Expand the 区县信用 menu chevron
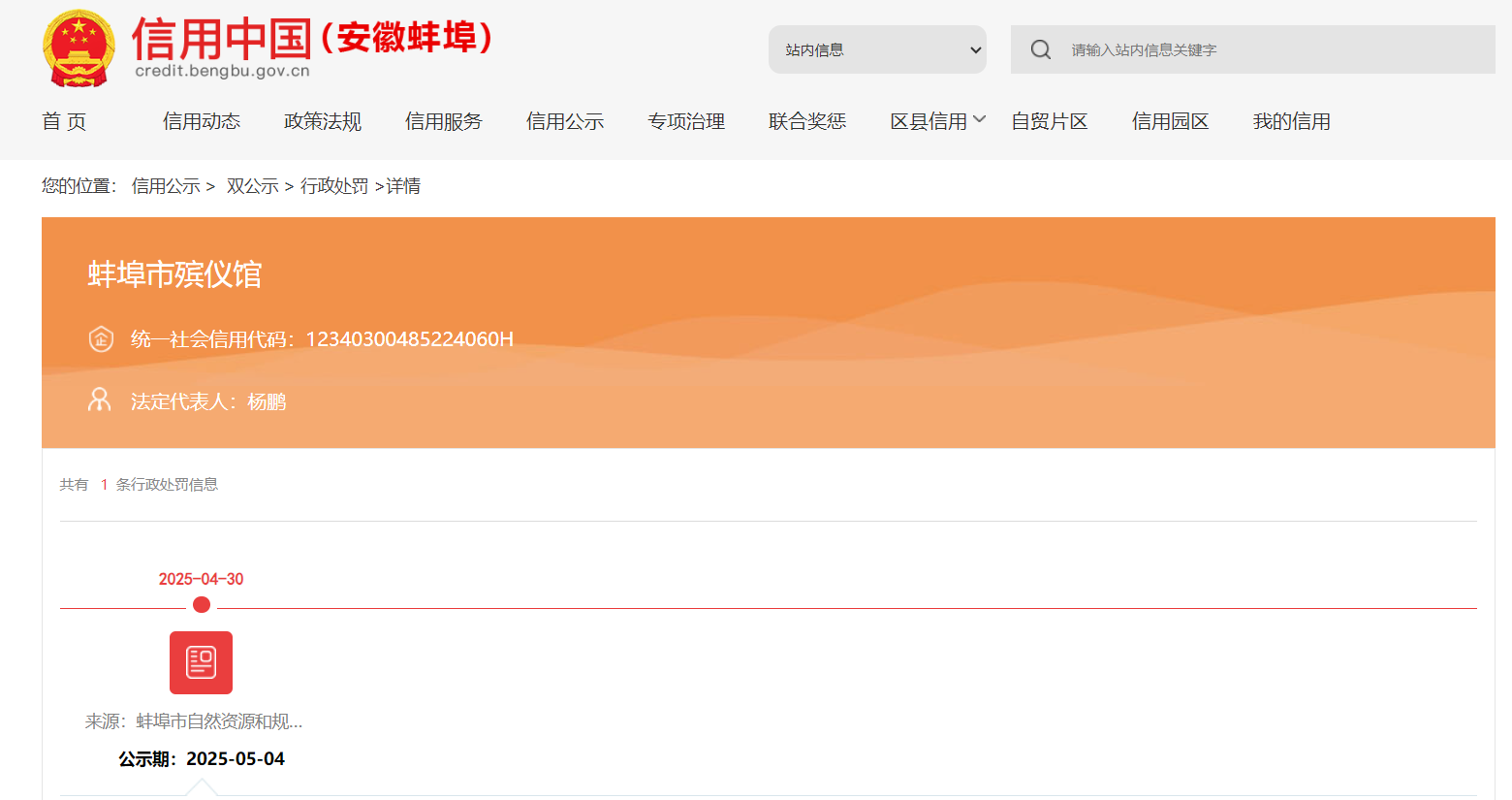Image resolution: width=1512 pixels, height=800 pixels. point(980,119)
